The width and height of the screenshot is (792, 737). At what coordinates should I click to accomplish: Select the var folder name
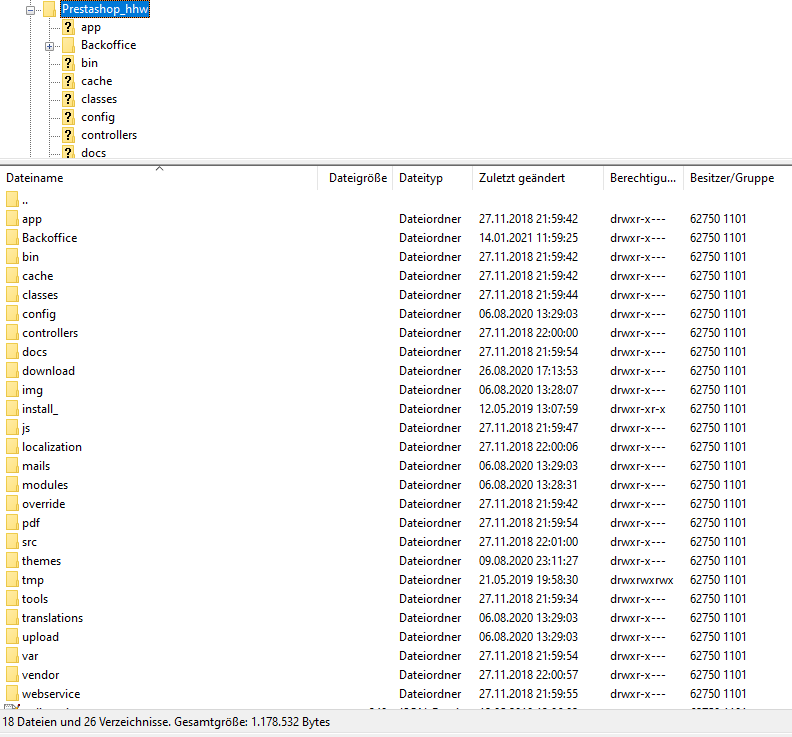(30, 656)
